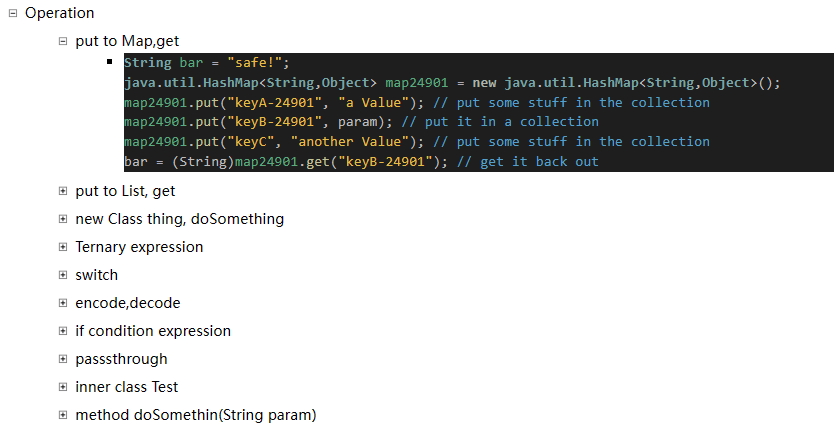Click the 'Ternary expression' label

(x=139, y=246)
